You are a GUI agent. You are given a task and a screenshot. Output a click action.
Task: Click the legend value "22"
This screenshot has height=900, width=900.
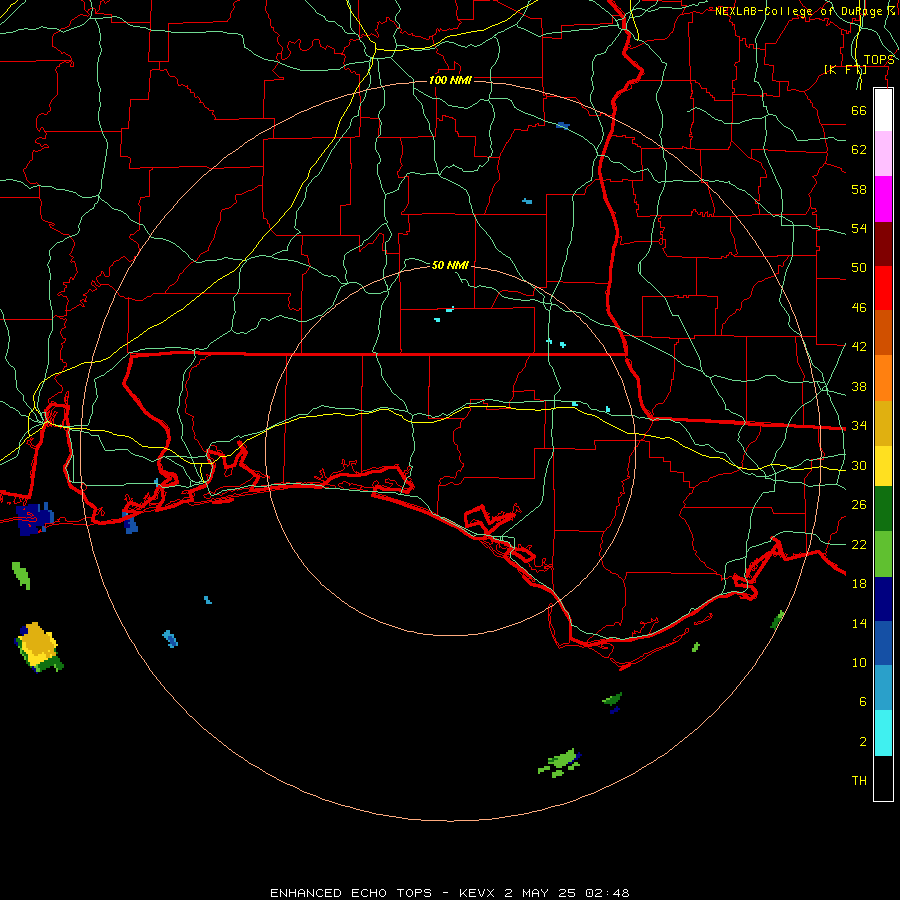[859, 545]
